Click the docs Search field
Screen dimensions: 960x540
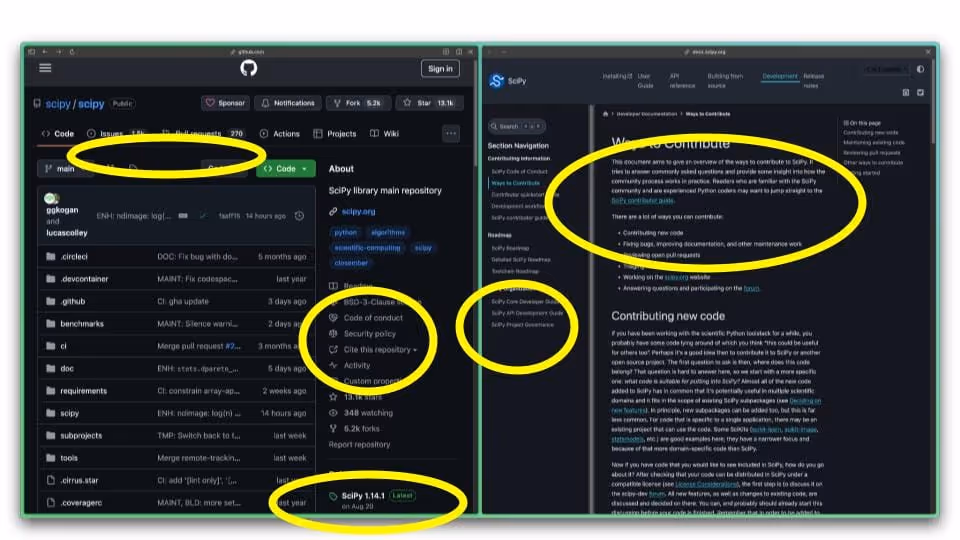pyautogui.click(x=517, y=126)
